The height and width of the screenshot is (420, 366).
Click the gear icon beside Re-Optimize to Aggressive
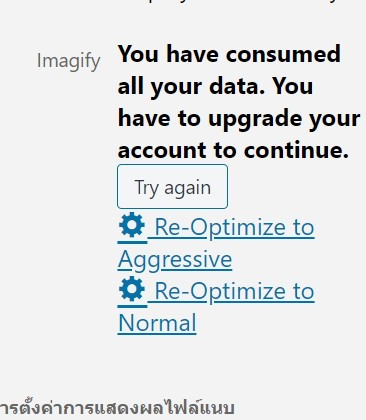132,225
